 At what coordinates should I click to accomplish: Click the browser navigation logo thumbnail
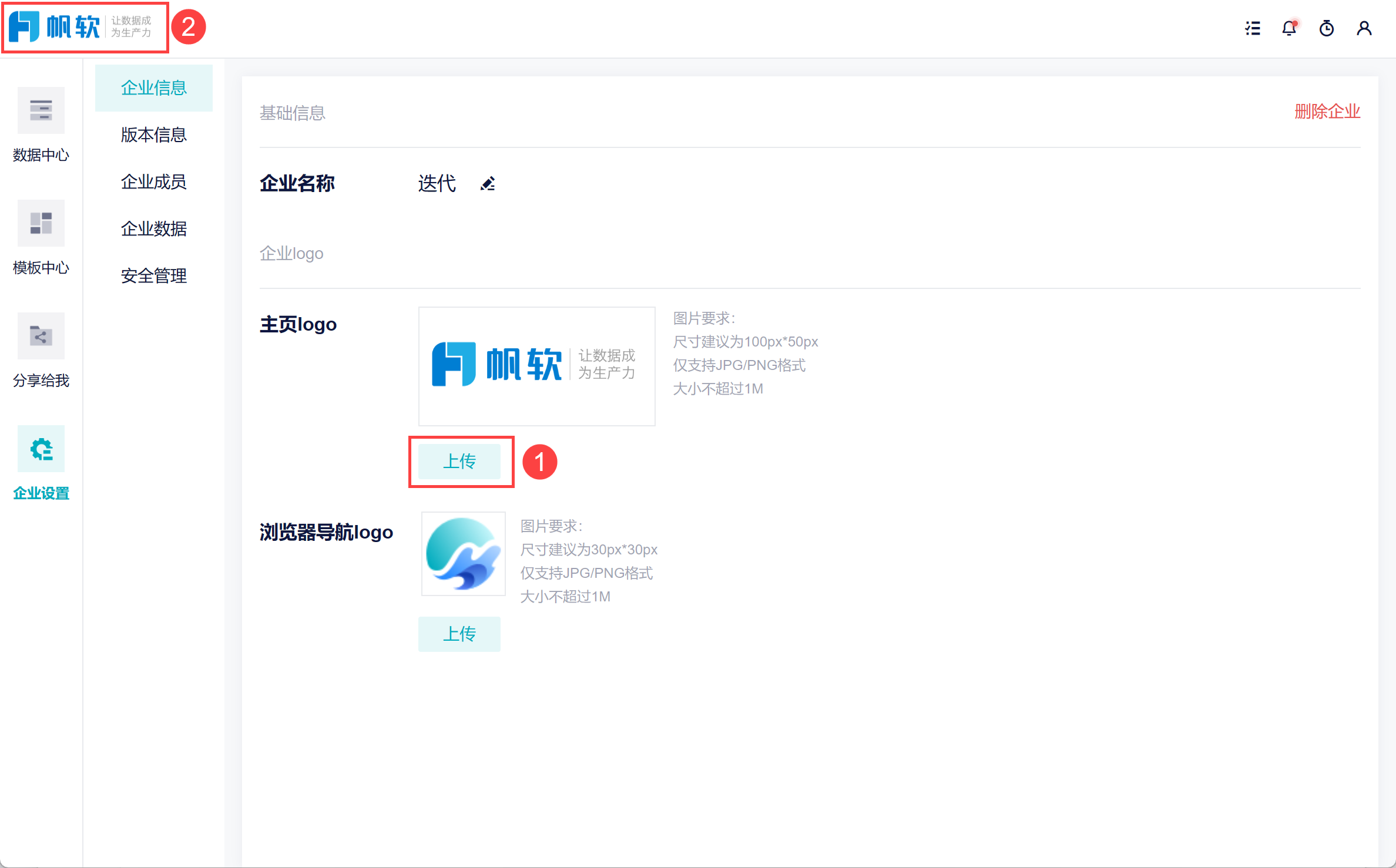464,554
